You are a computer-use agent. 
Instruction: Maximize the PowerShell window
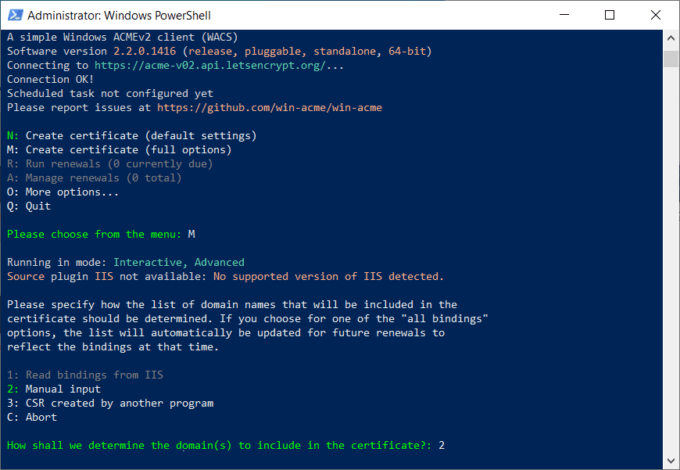pos(609,15)
